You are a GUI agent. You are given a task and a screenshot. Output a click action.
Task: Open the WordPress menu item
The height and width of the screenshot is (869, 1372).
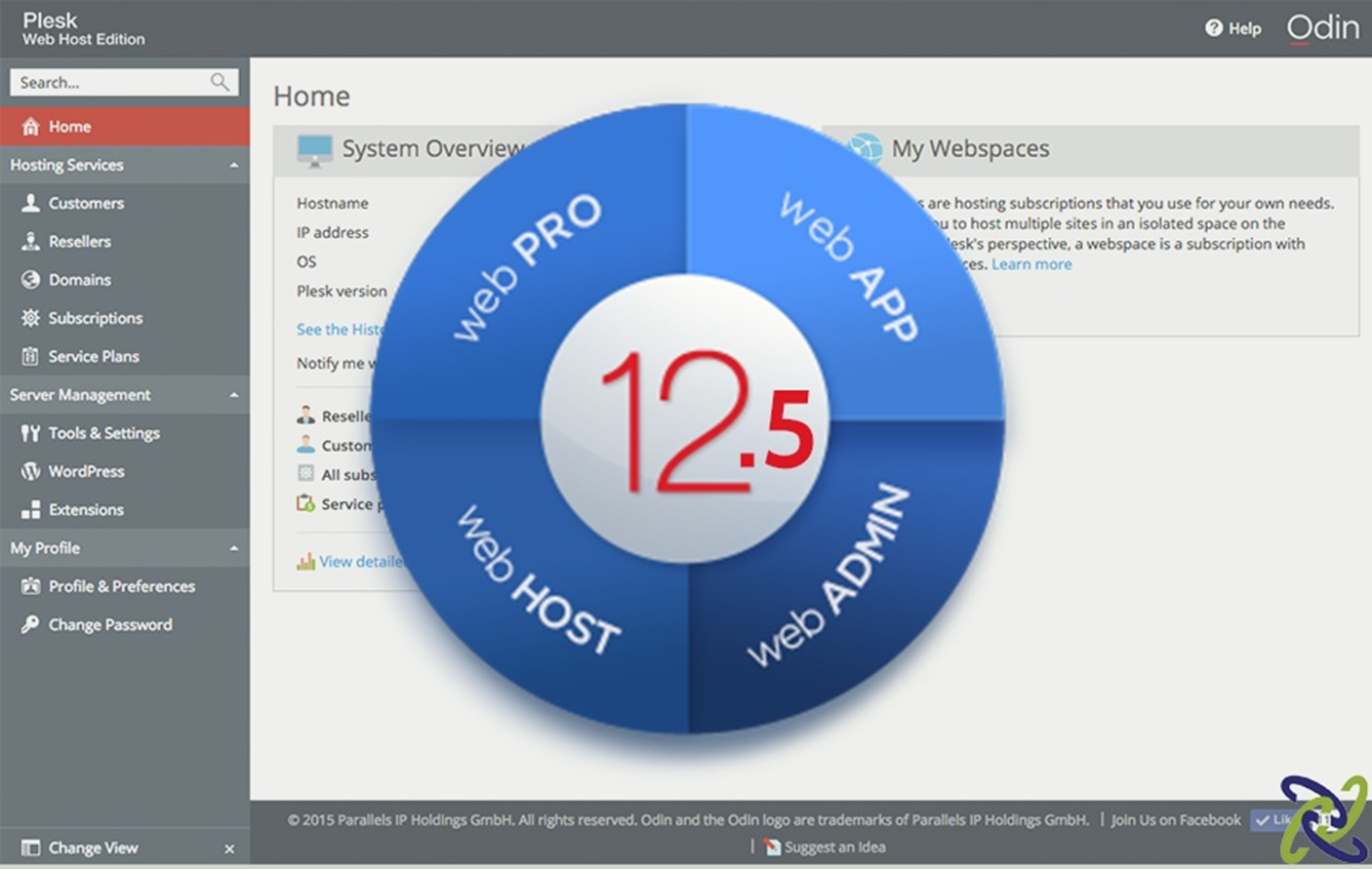[x=125, y=471]
